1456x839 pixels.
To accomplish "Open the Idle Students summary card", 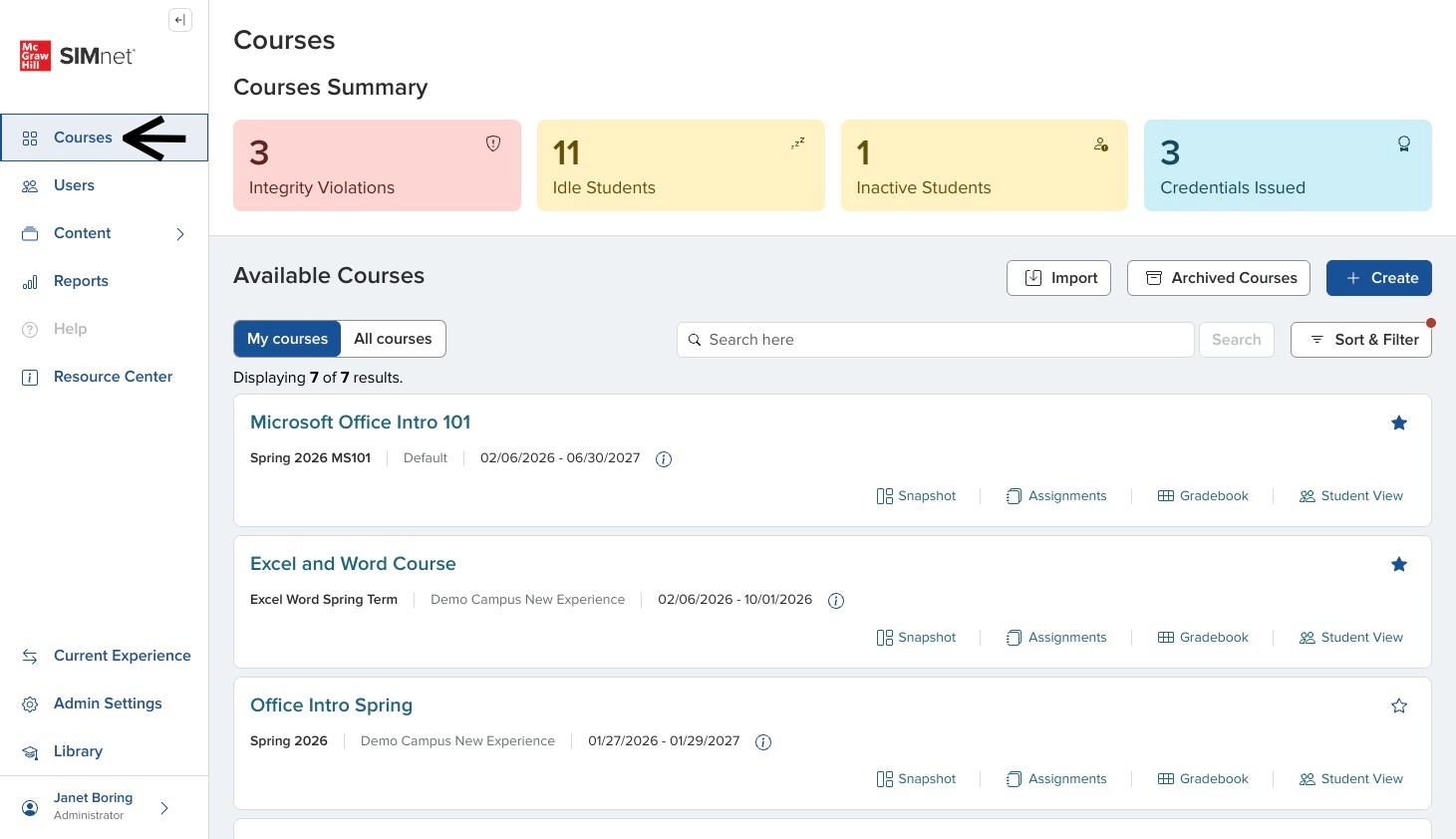I will [681, 165].
